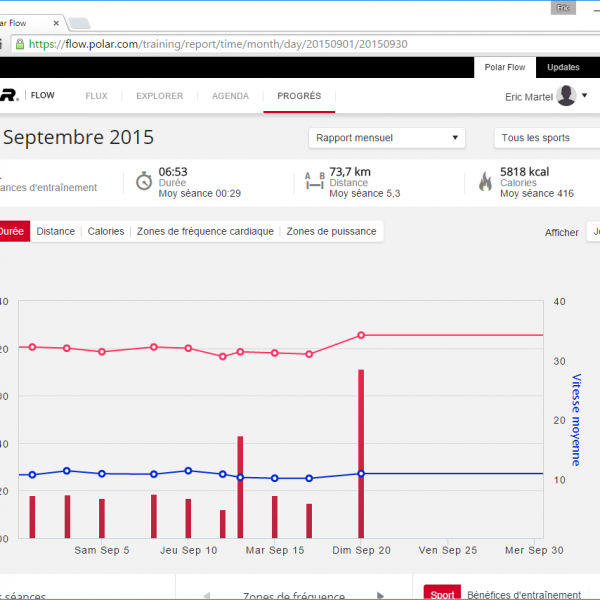Click the URL address field
This screenshot has height=600, width=600.
[x=300, y=44]
